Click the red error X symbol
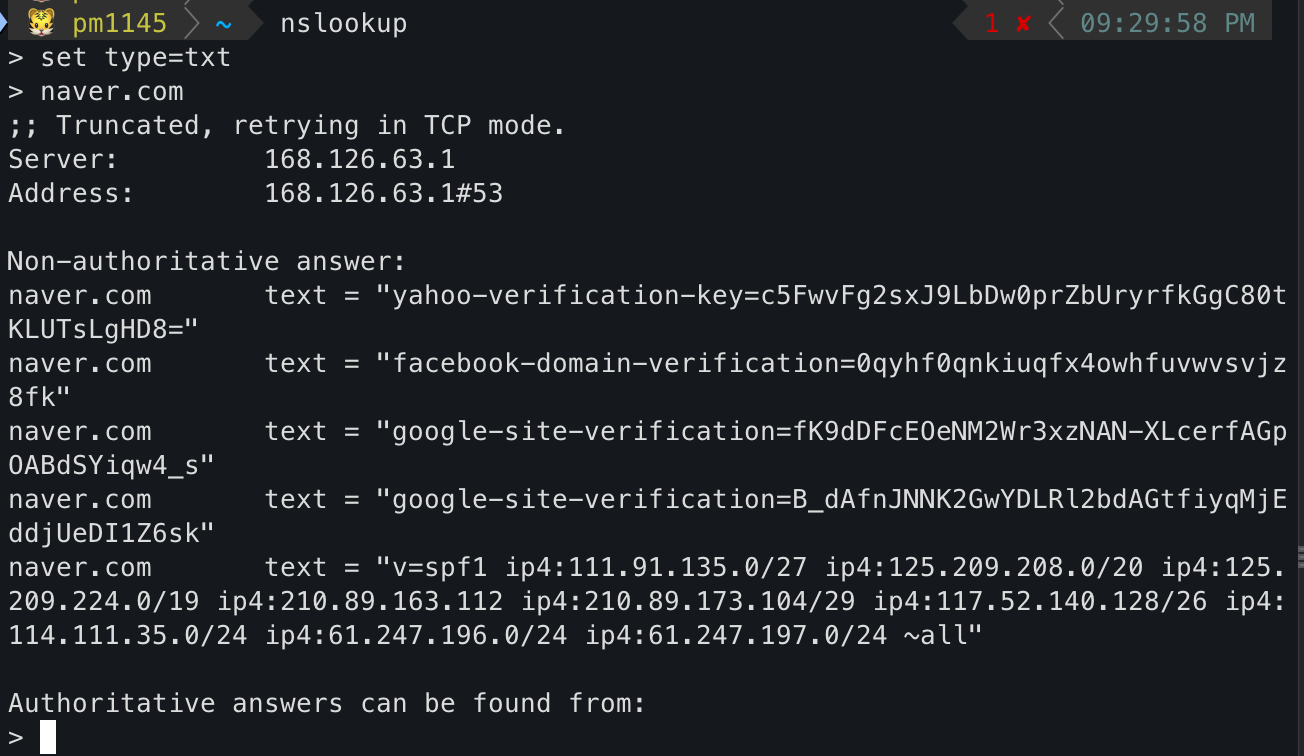The height and width of the screenshot is (756, 1304). tap(1023, 23)
